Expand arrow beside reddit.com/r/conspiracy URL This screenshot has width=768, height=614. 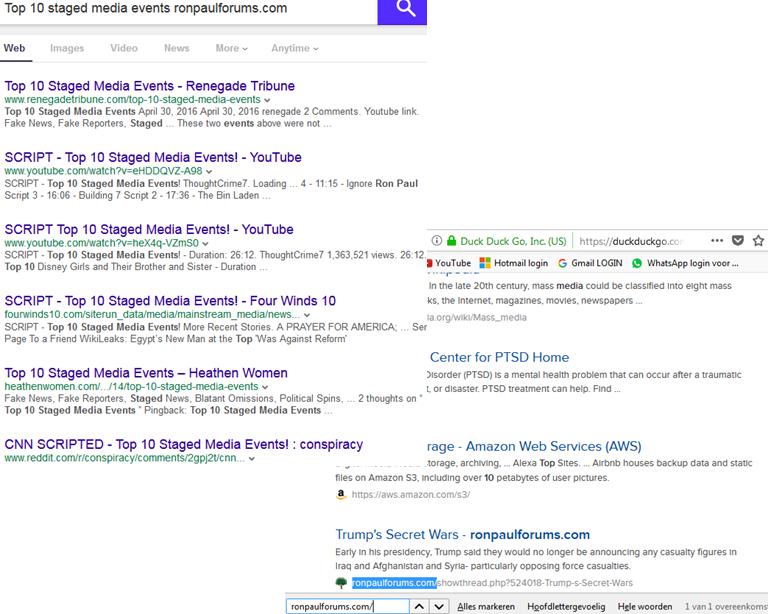click(x=252, y=459)
